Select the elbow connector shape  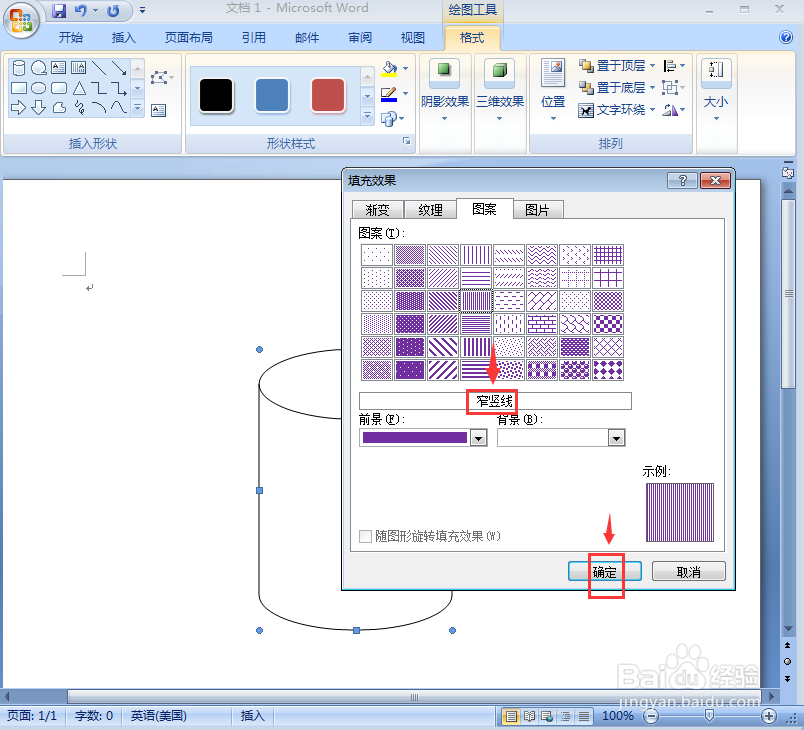pos(99,88)
